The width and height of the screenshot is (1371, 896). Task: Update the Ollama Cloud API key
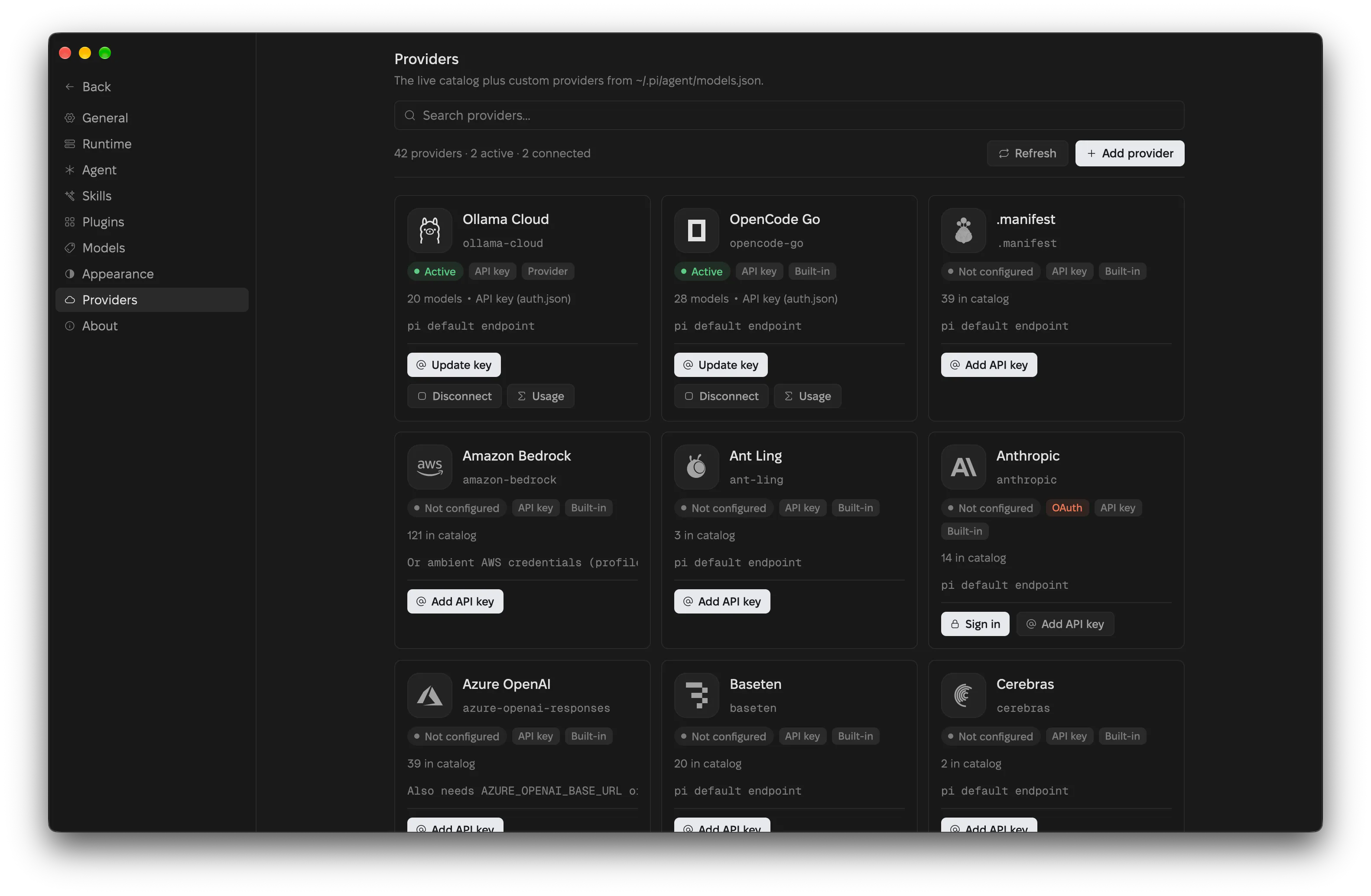pyautogui.click(x=454, y=365)
